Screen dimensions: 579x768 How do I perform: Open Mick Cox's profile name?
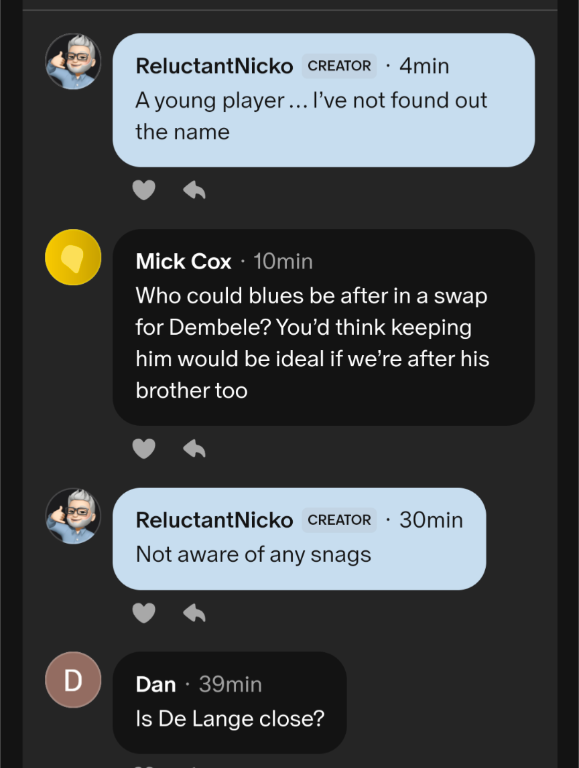pos(183,262)
